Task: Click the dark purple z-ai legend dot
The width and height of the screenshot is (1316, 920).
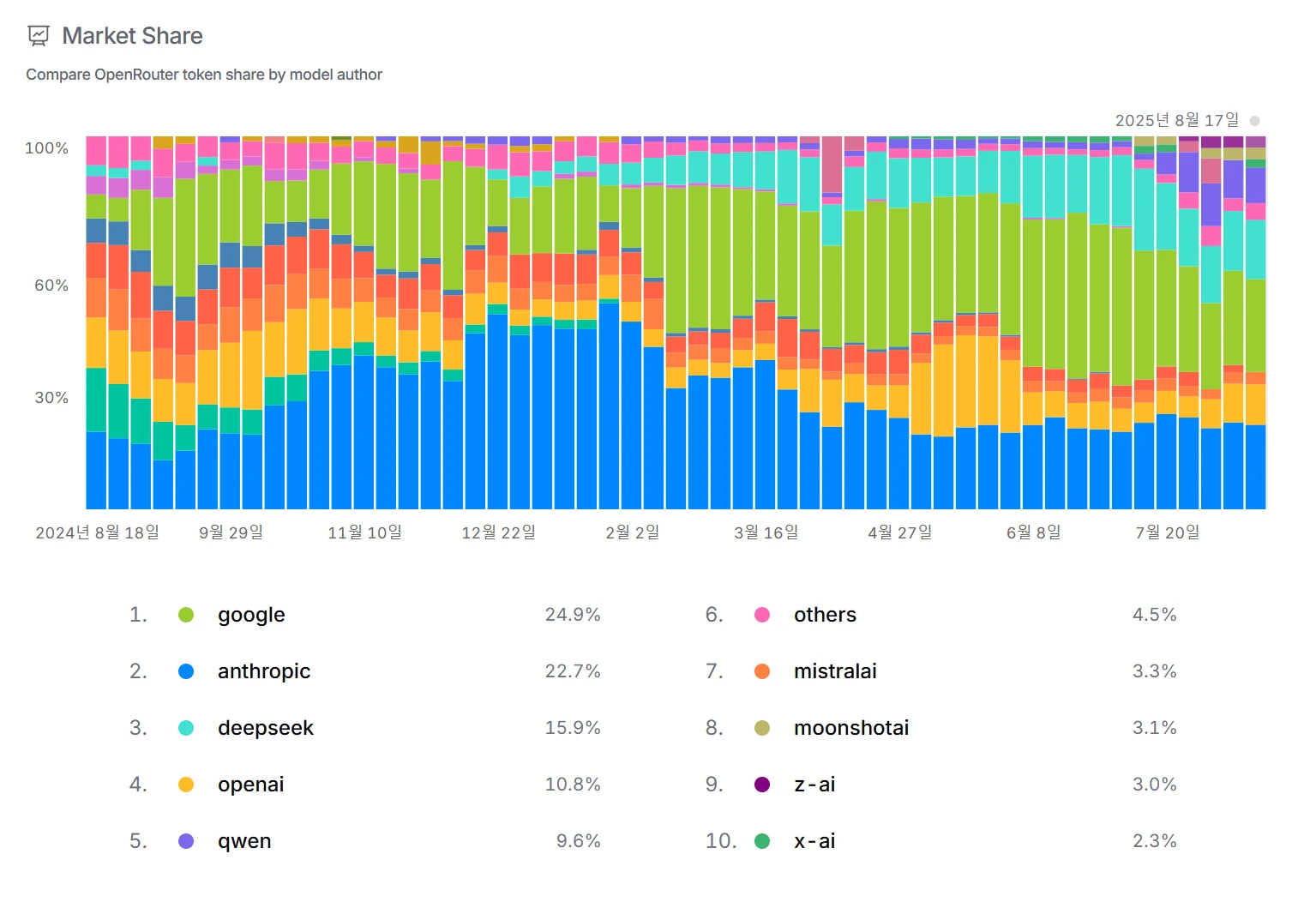Action: pyautogui.click(x=762, y=785)
